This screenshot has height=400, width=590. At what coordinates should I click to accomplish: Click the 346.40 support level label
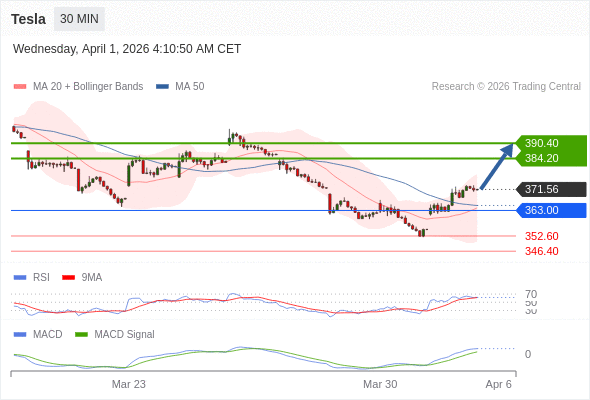[542, 251]
